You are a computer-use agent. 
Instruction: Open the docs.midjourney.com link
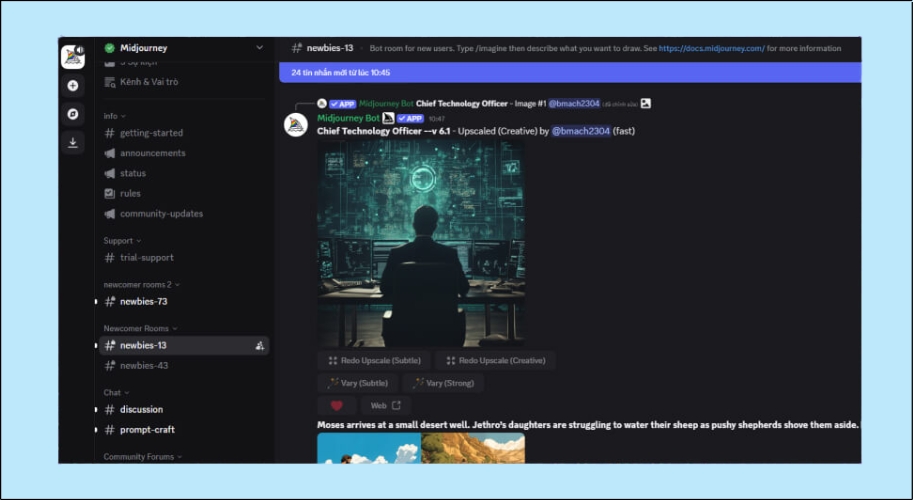711,48
